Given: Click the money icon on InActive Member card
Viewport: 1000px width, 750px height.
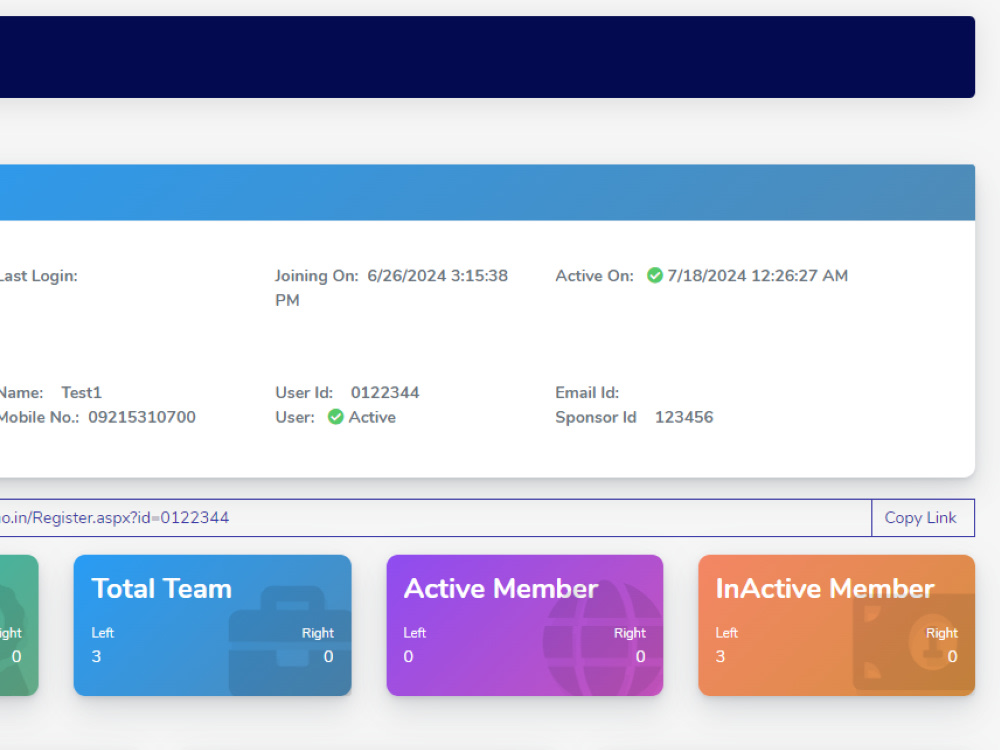Looking at the screenshot, I should [914, 642].
